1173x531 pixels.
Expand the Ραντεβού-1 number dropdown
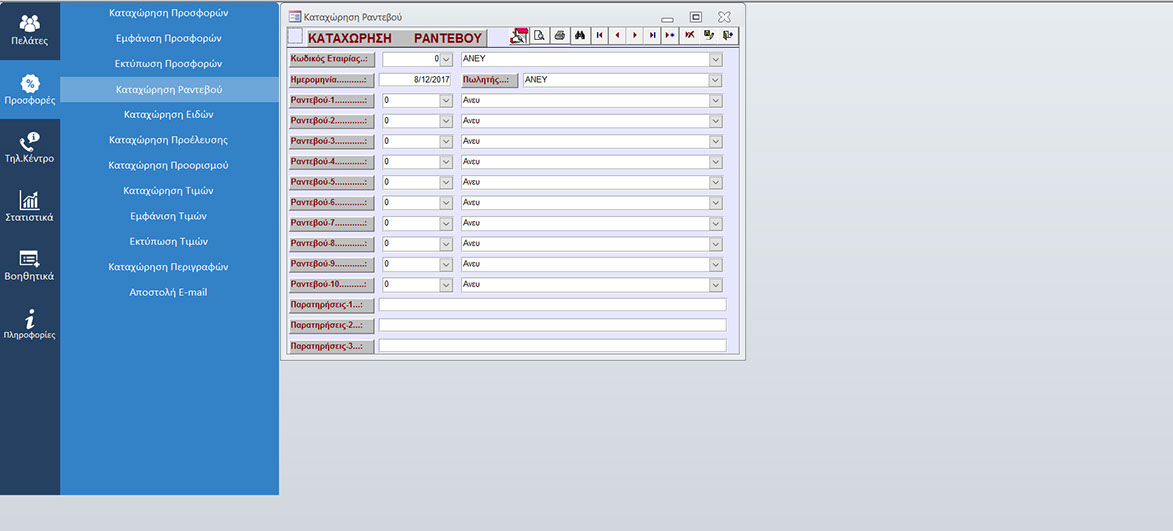(446, 101)
